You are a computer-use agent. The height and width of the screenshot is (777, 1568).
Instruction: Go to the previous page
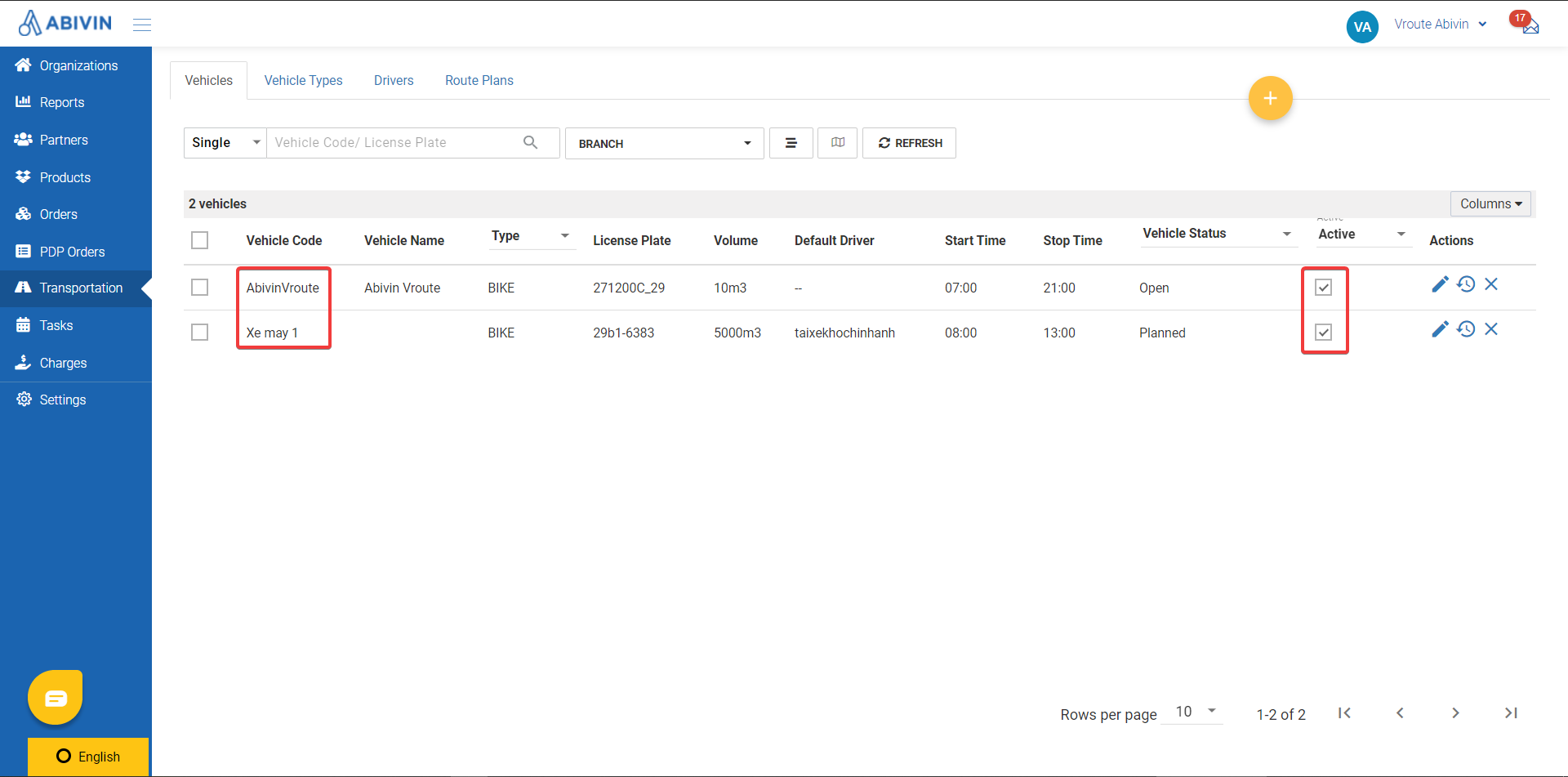[x=1400, y=713]
